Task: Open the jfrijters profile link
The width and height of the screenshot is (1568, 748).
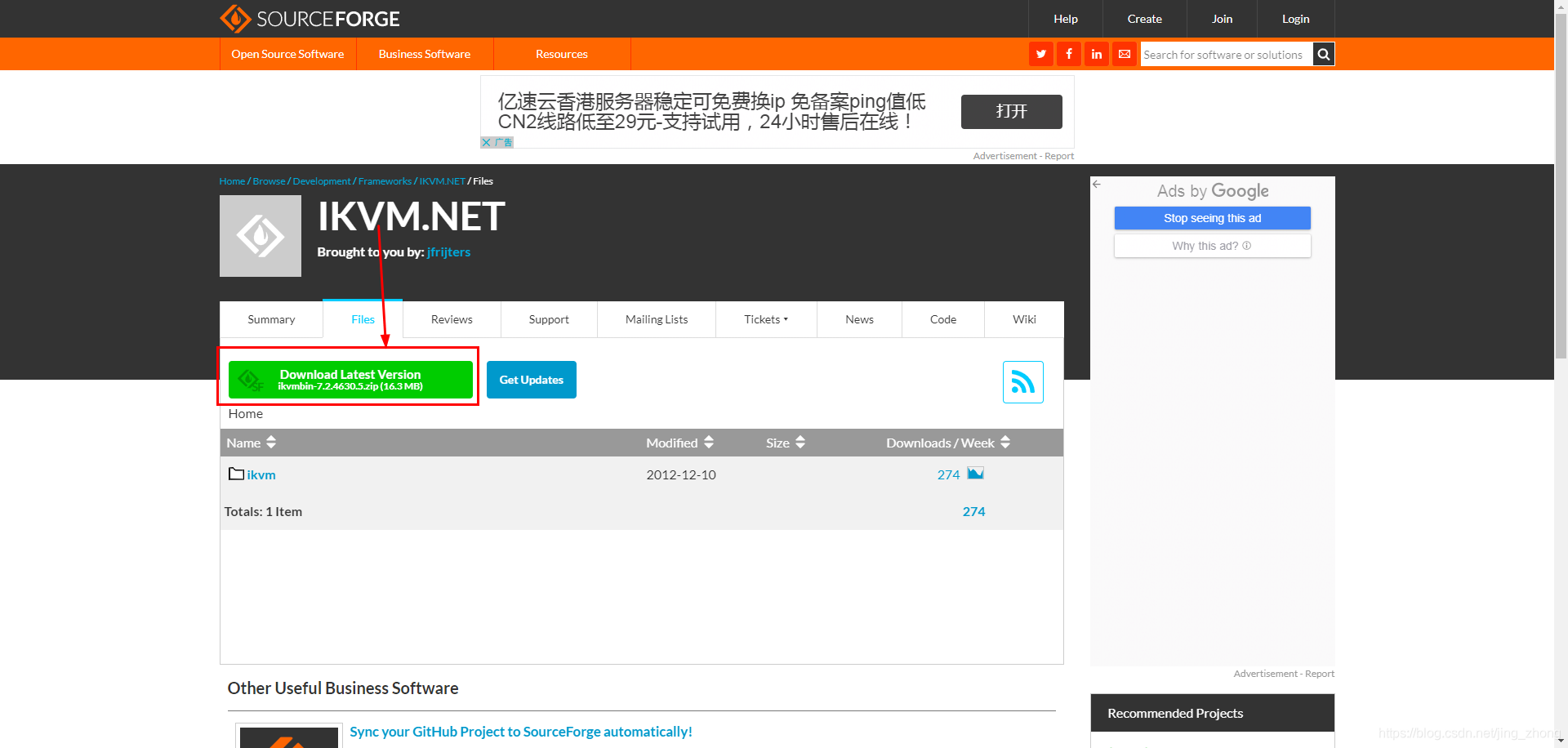Action: [x=448, y=252]
